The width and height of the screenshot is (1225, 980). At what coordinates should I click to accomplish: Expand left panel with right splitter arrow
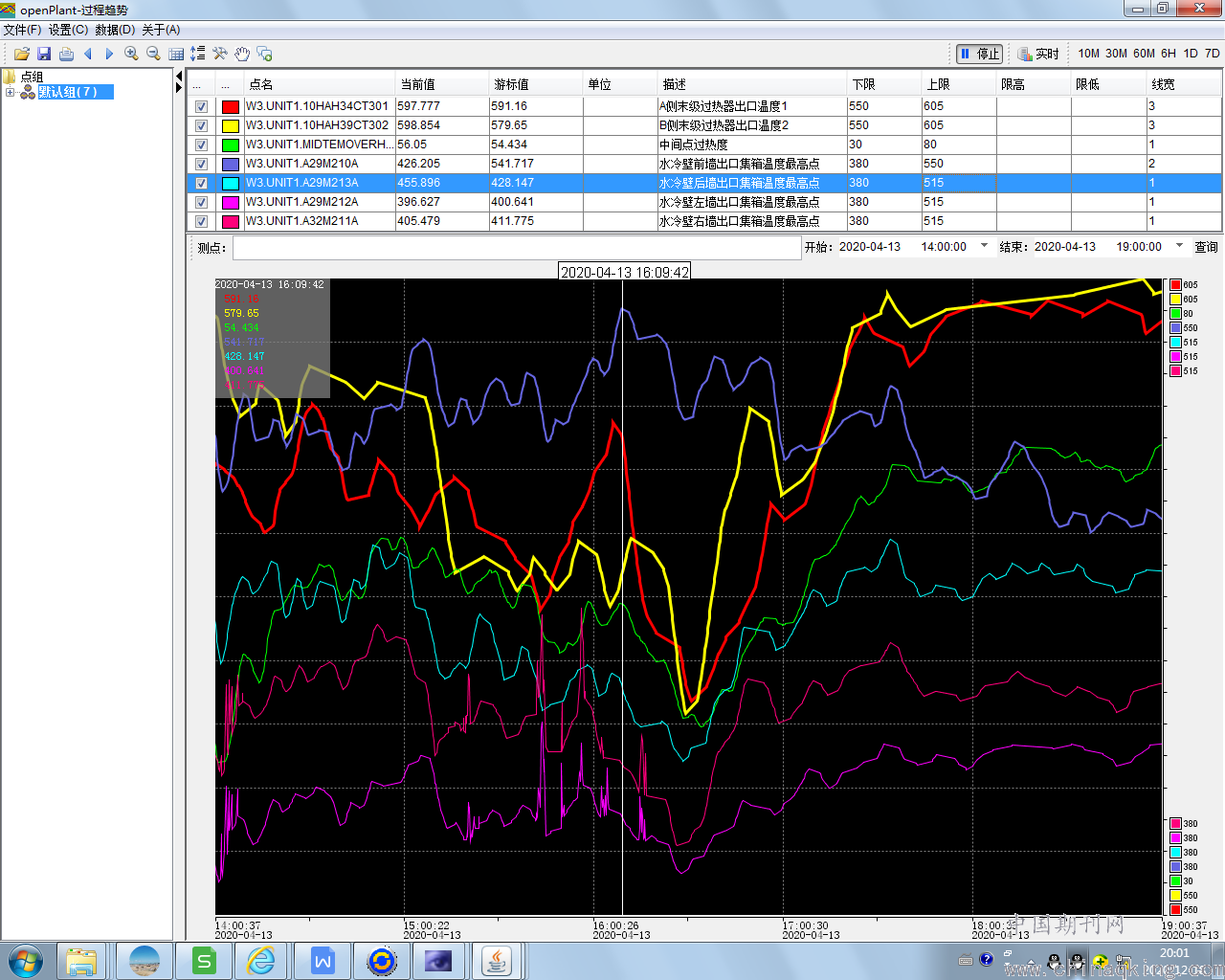point(179,88)
